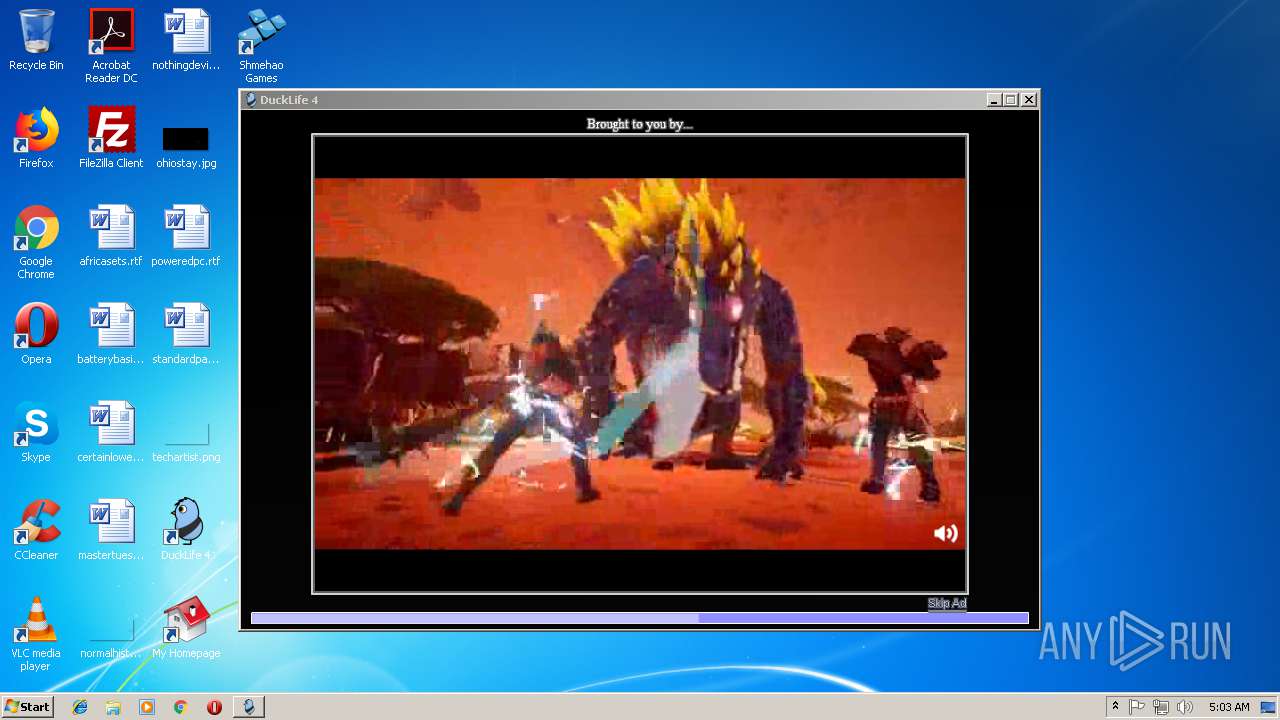Open FileZilla Client shortcut
The height and width of the screenshot is (720, 1280).
coord(111,139)
